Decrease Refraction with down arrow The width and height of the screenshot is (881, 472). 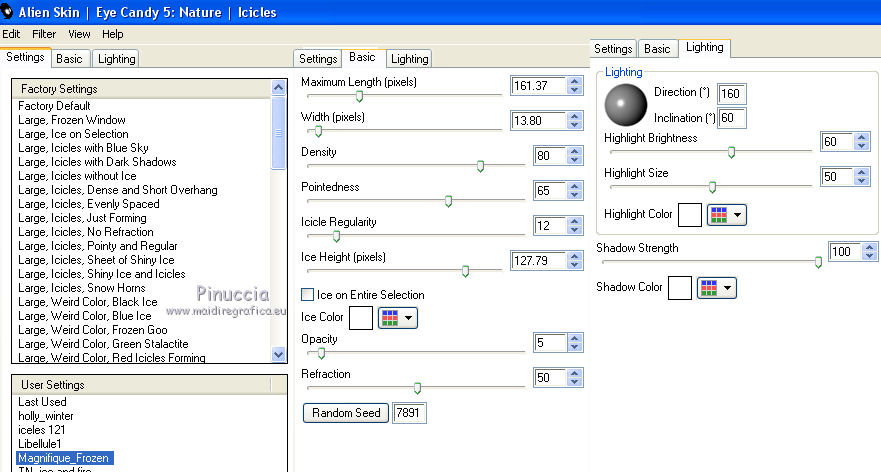[x=574, y=382]
